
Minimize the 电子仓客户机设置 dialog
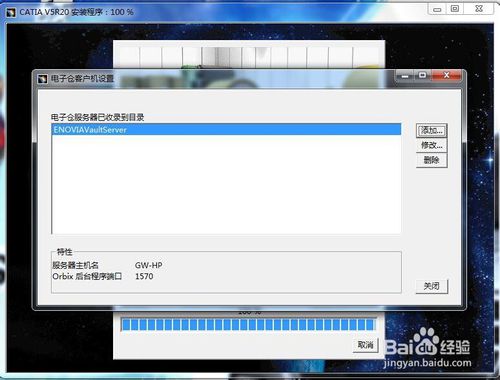point(405,76)
